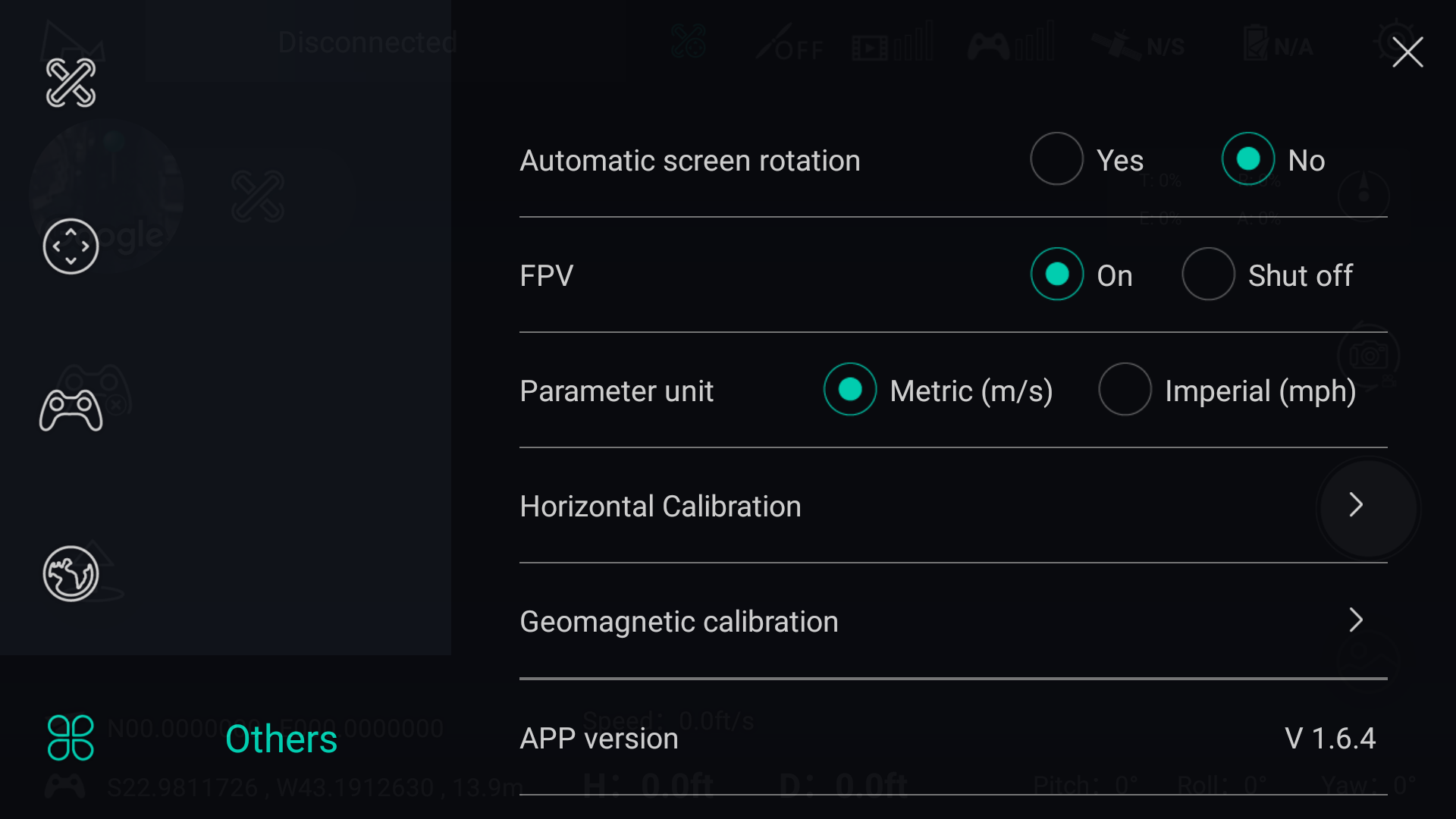Click the world/globe map icon
This screenshot has width=1456, height=819.
click(x=70, y=574)
